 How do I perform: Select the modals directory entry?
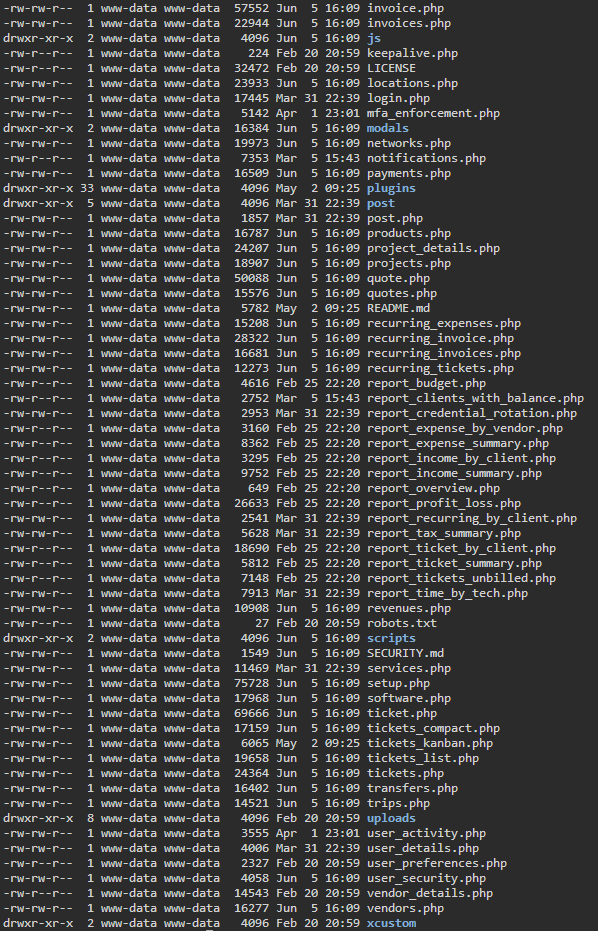[388, 128]
